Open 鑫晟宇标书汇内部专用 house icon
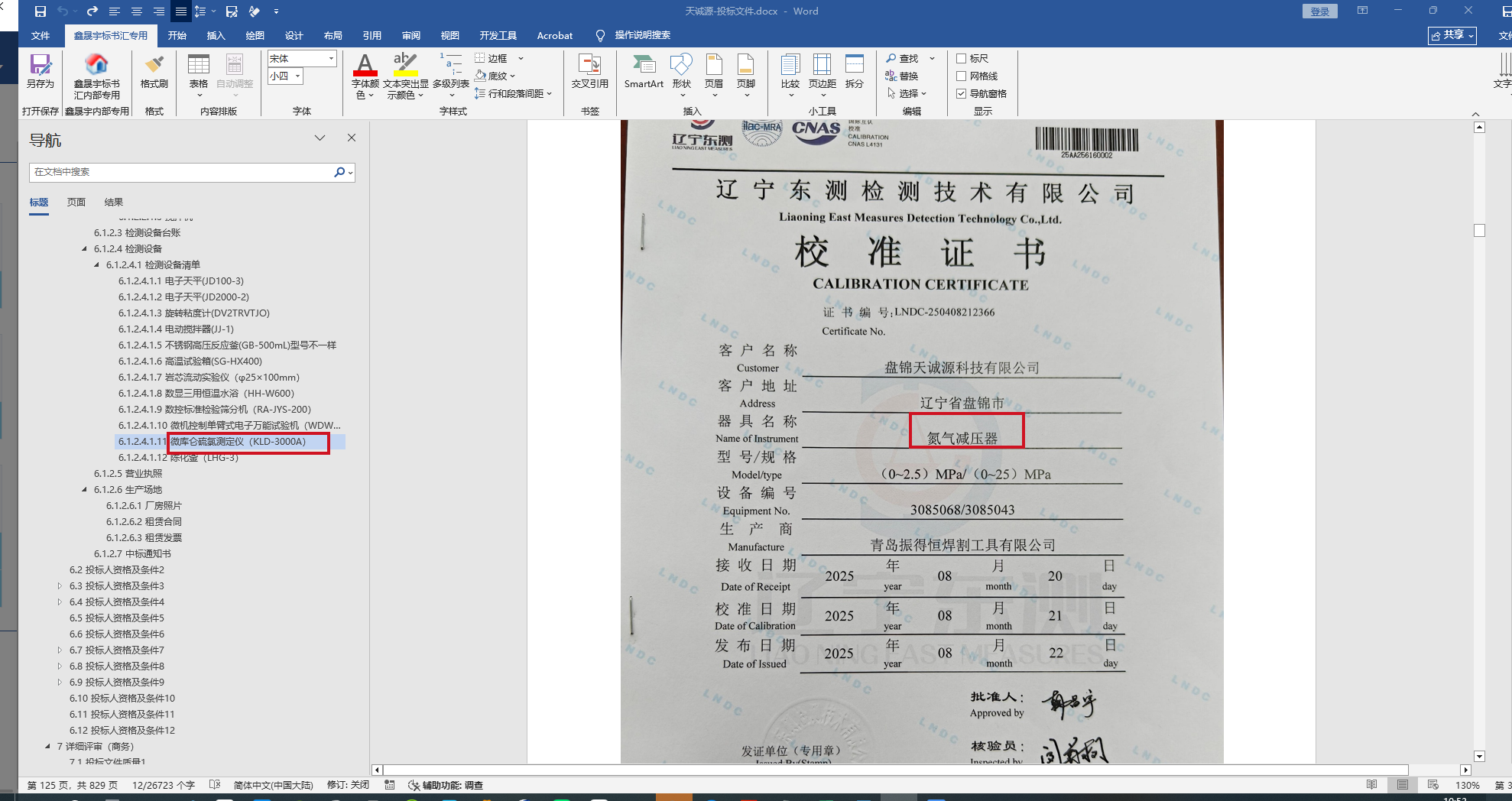Screen dimensions: 1512x801 pyautogui.click(x=96, y=63)
